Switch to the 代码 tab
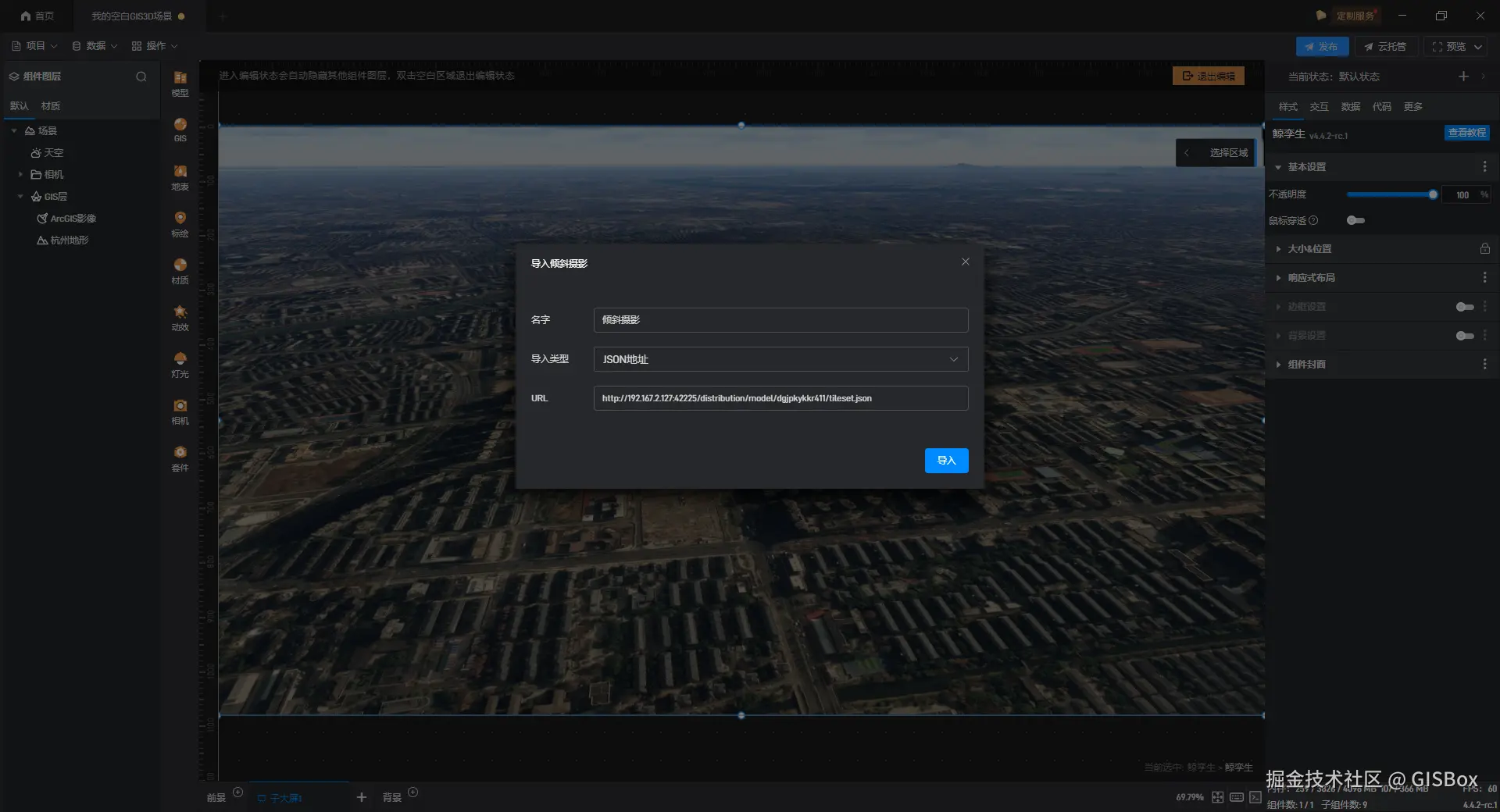The width and height of the screenshot is (1500, 812). click(1381, 107)
